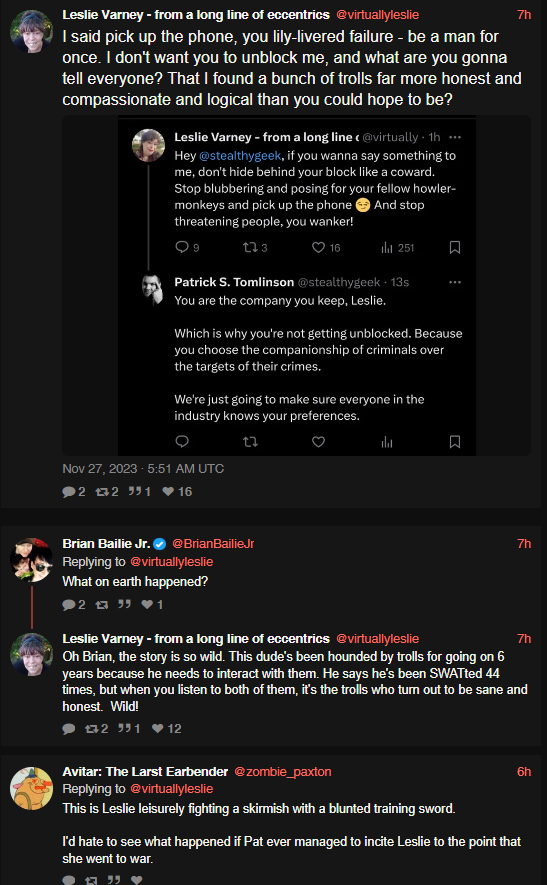The width and height of the screenshot is (547, 885).
Task: Open the embedded tweet screenshot image
Action: 296,285
